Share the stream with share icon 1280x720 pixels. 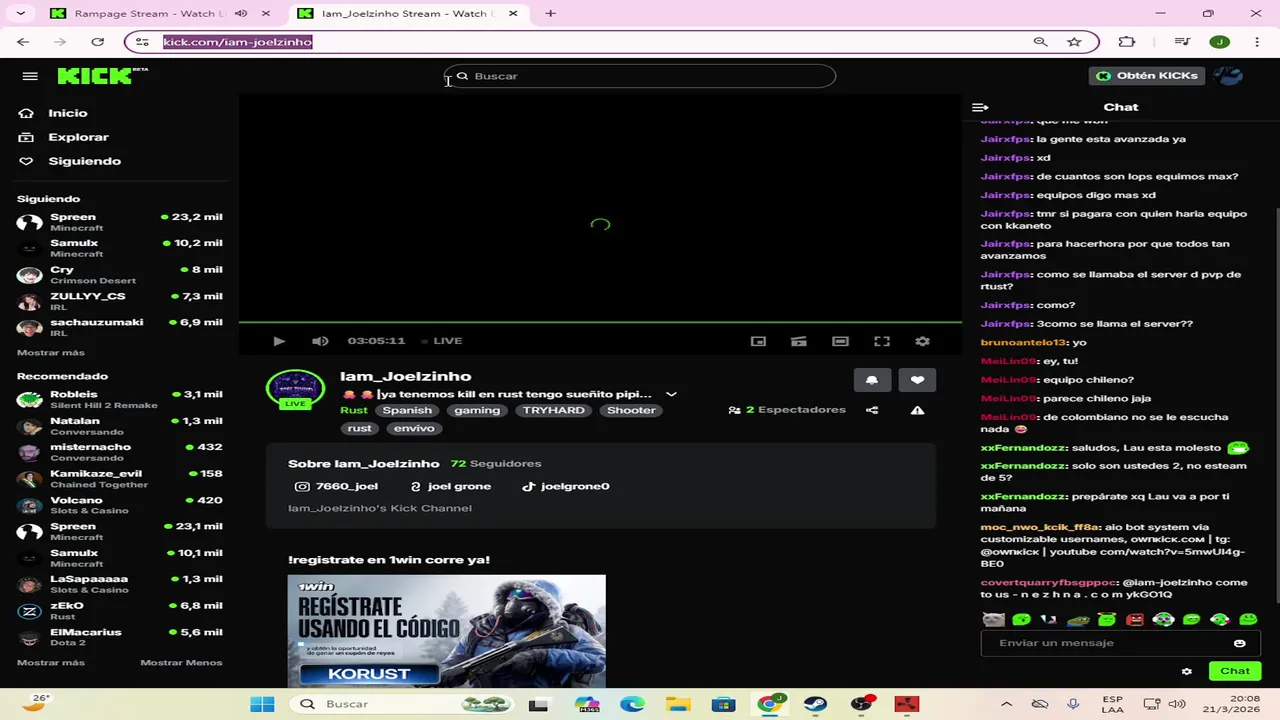point(872,410)
